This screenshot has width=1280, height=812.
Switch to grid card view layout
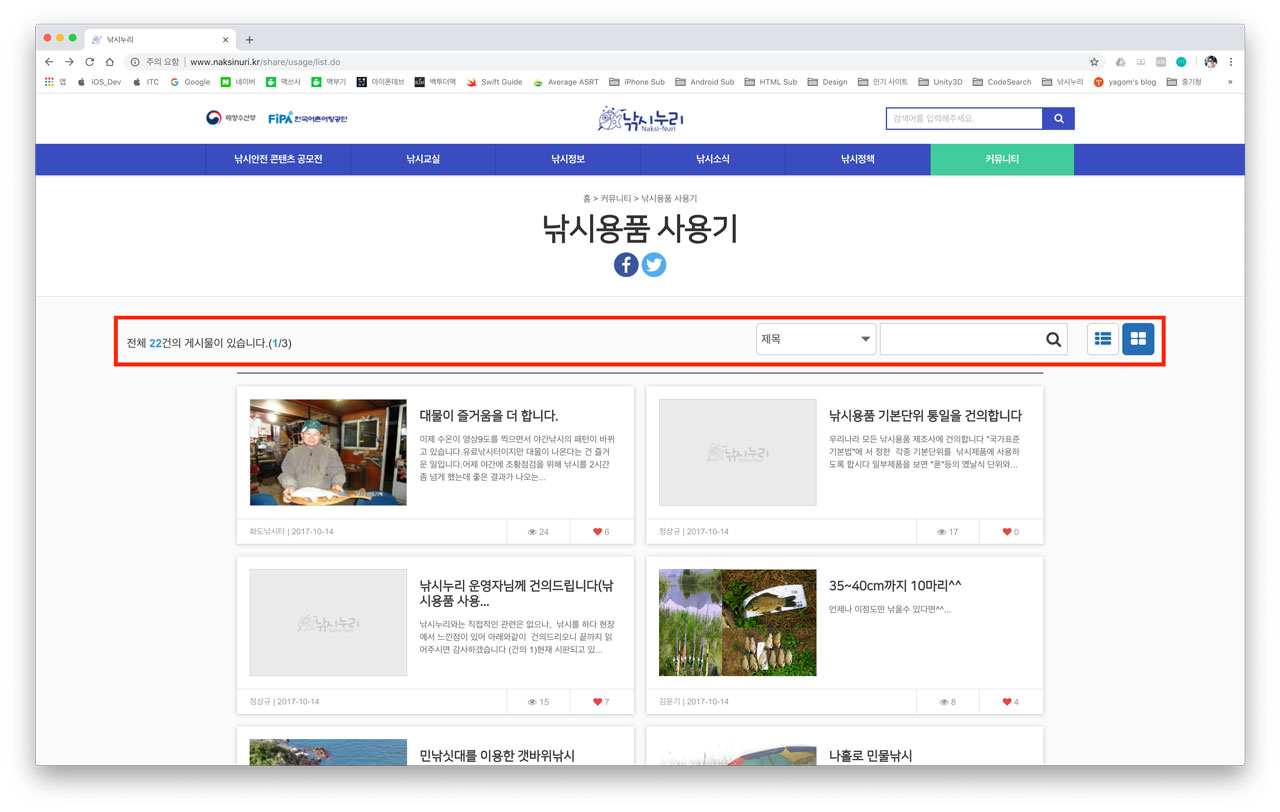[1138, 338]
